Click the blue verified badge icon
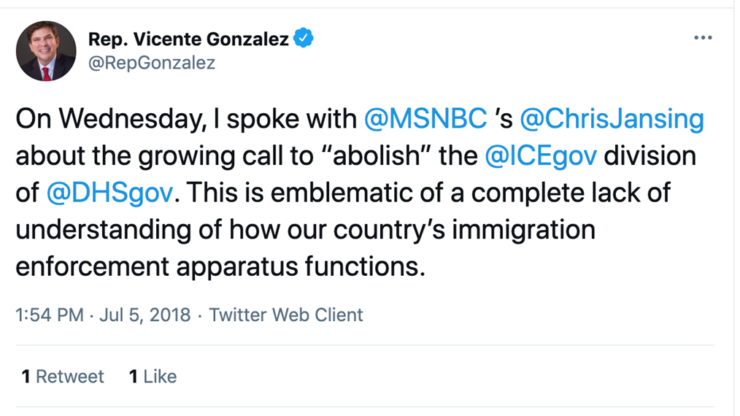 tap(304, 39)
